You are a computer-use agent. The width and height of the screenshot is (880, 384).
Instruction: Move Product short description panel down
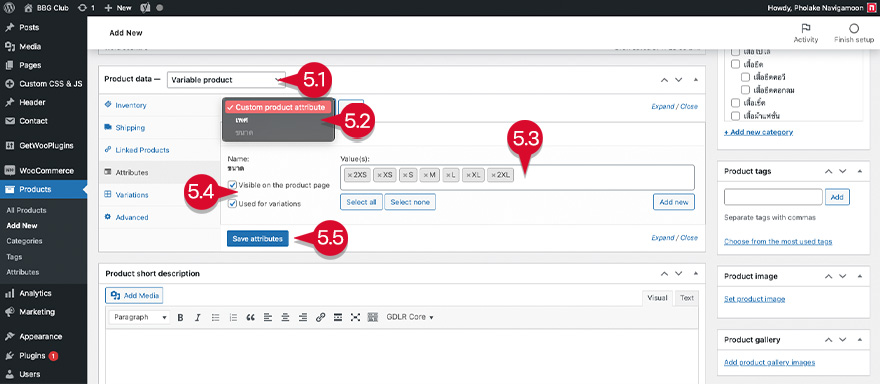point(679,274)
